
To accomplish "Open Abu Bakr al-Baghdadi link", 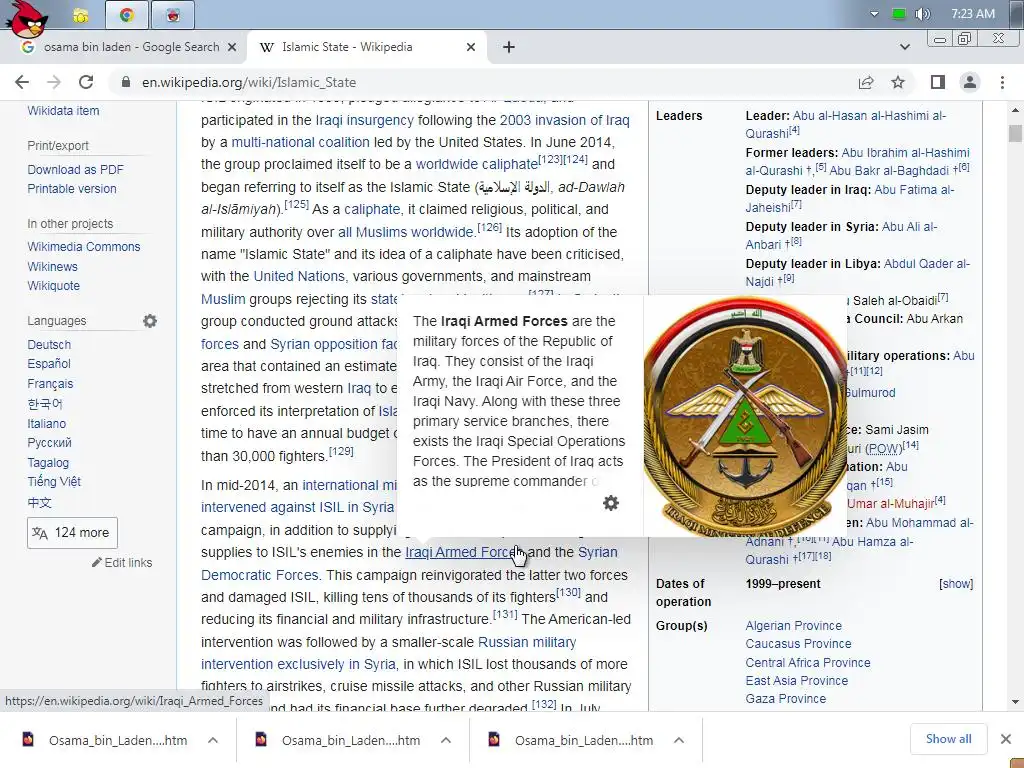I will [889, 171].
